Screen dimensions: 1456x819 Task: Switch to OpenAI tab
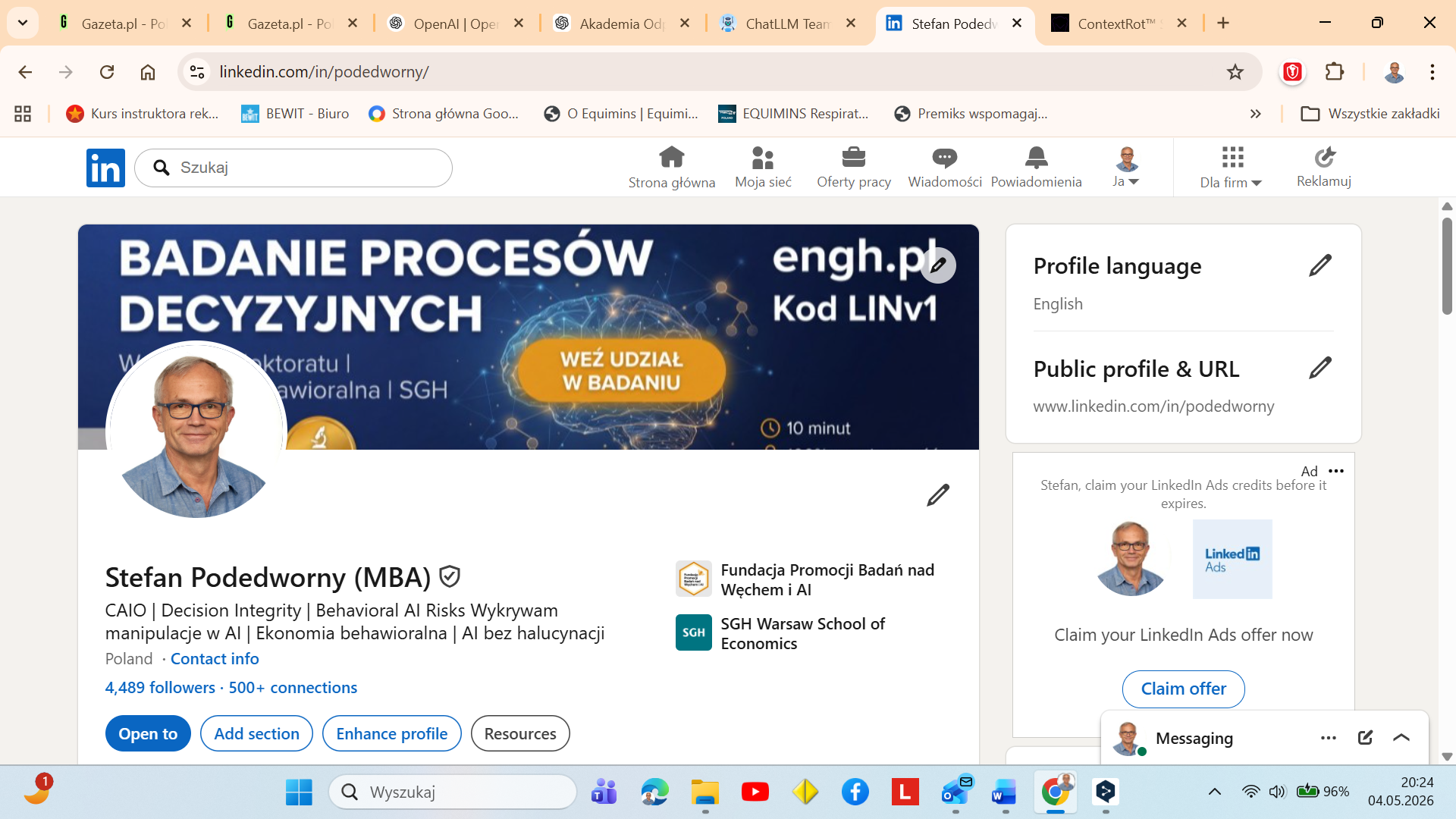tap(455, 24)
